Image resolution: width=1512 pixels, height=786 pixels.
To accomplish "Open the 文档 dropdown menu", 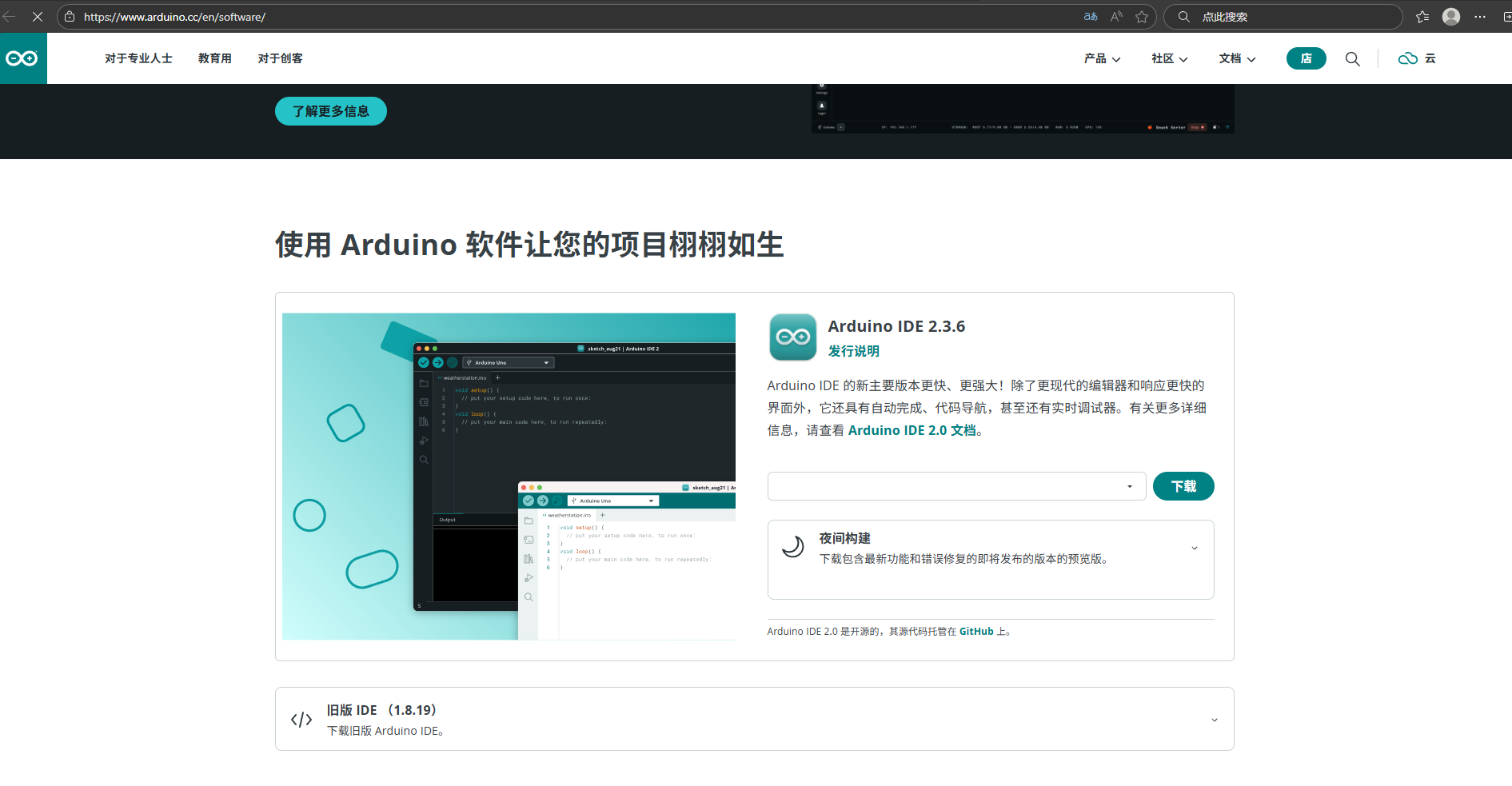I will coord(1237,58).
